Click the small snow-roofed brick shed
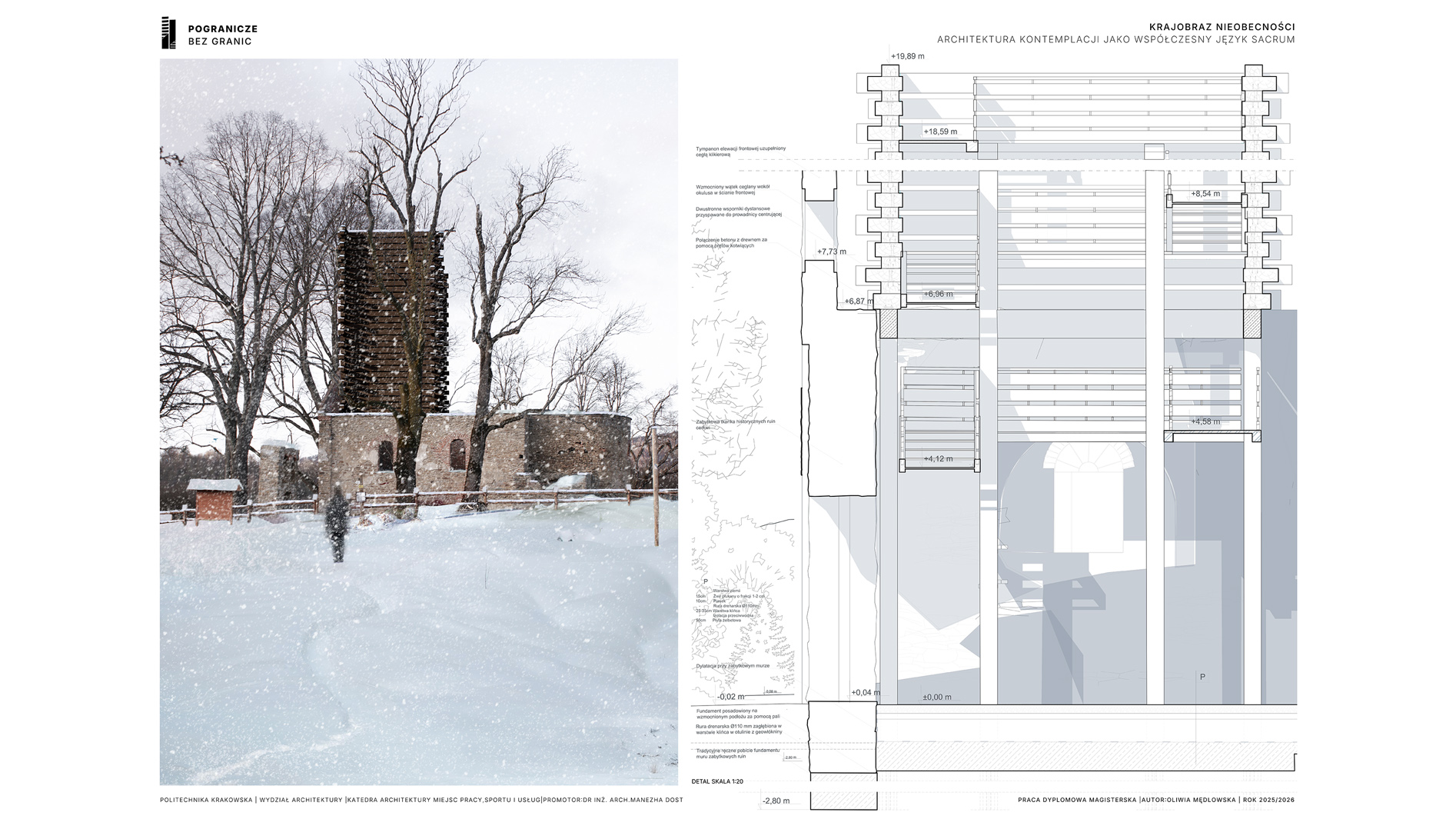The width and height of the screenshot is (1456, 819). tap(214, 498)
